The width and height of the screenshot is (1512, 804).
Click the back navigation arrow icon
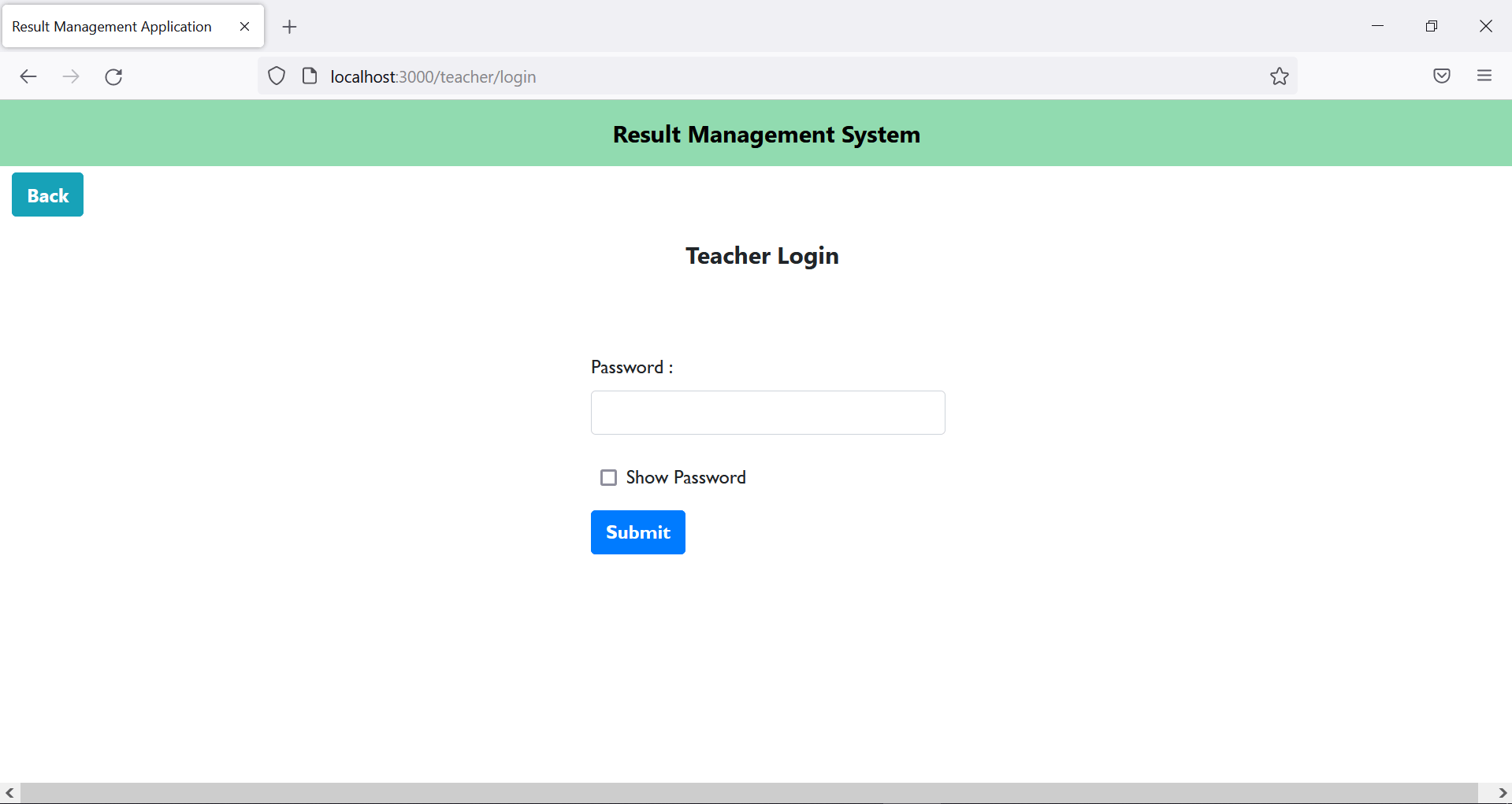(x=28, y=76)
